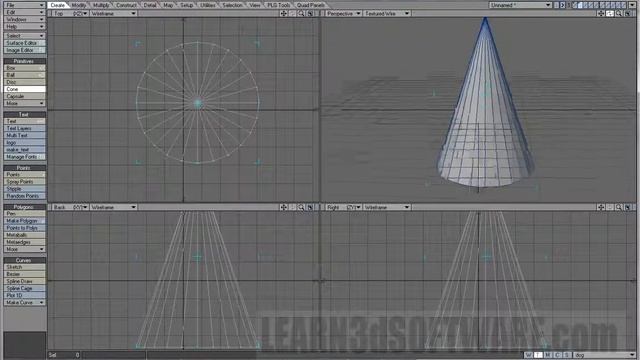Click the zoom magnifier icon in the Top viewport
640x360 pixels.
point(301,13)
